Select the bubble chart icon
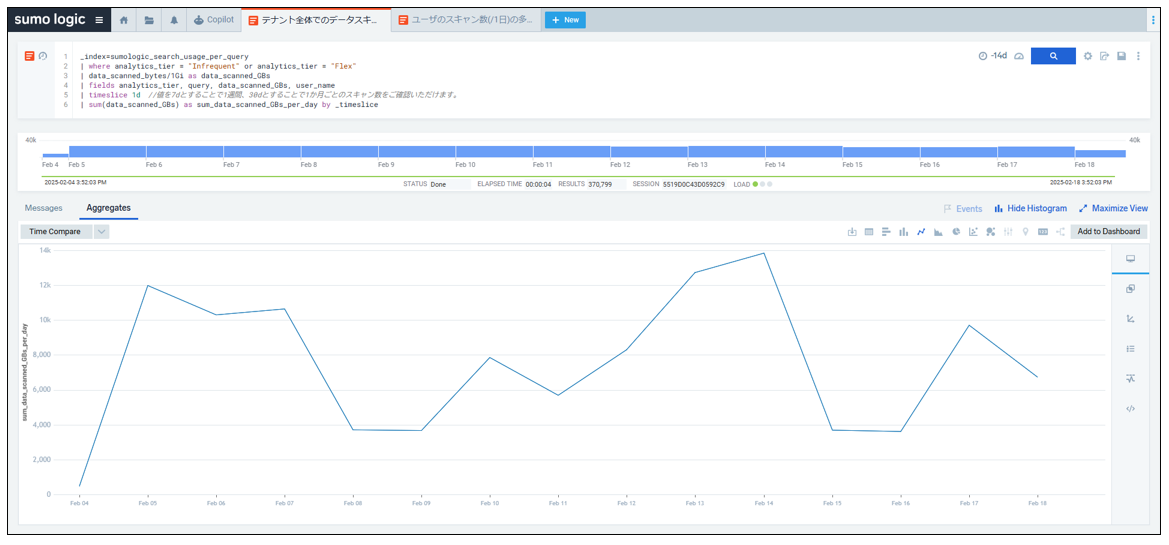1169x545 pixels. [x=990, y=232]
